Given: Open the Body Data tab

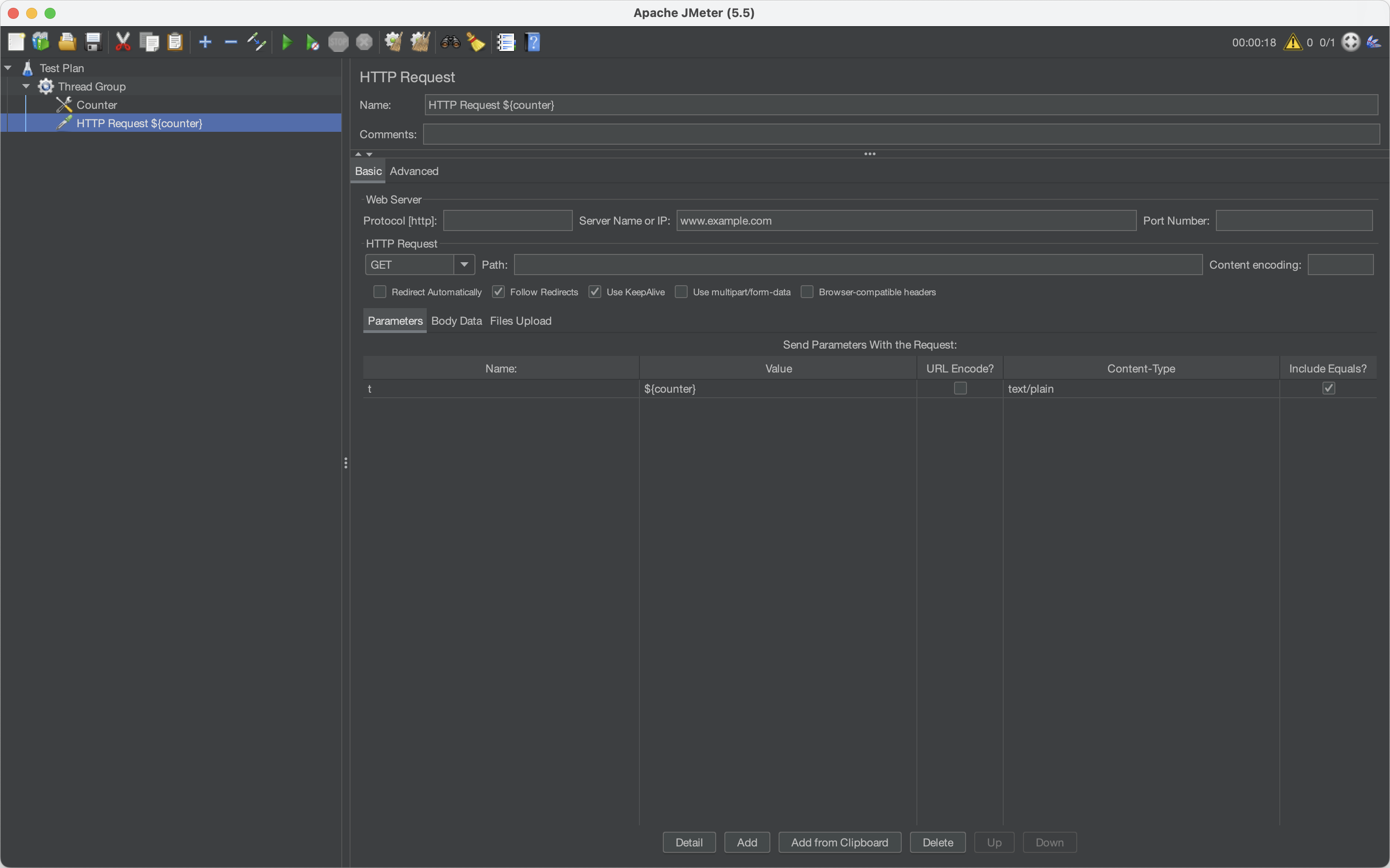Looking at the screenshot, I should (x=456, y=321).
